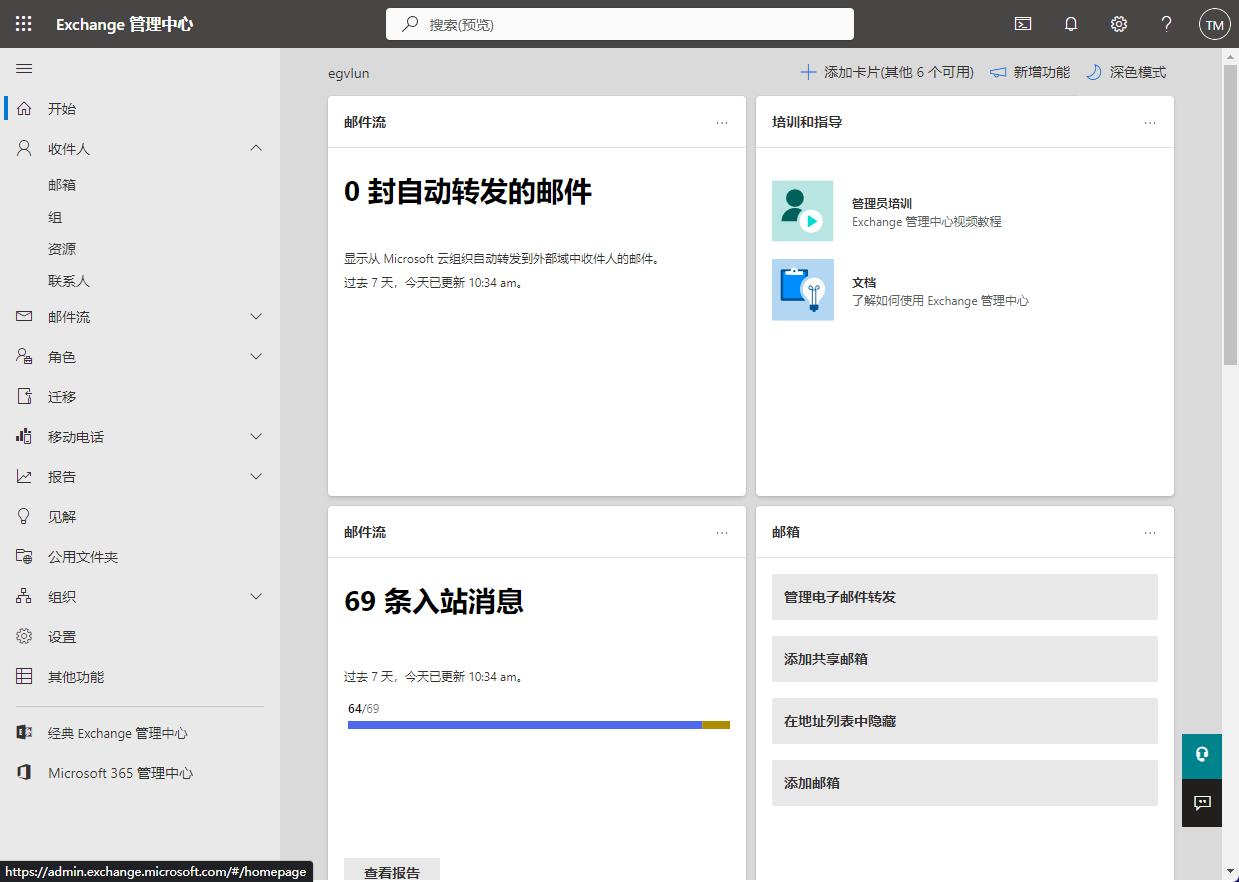Click the line graph icon beside 报告
Image resolution: width=1239 pixels, height=882 pixels.
point(24,476)
